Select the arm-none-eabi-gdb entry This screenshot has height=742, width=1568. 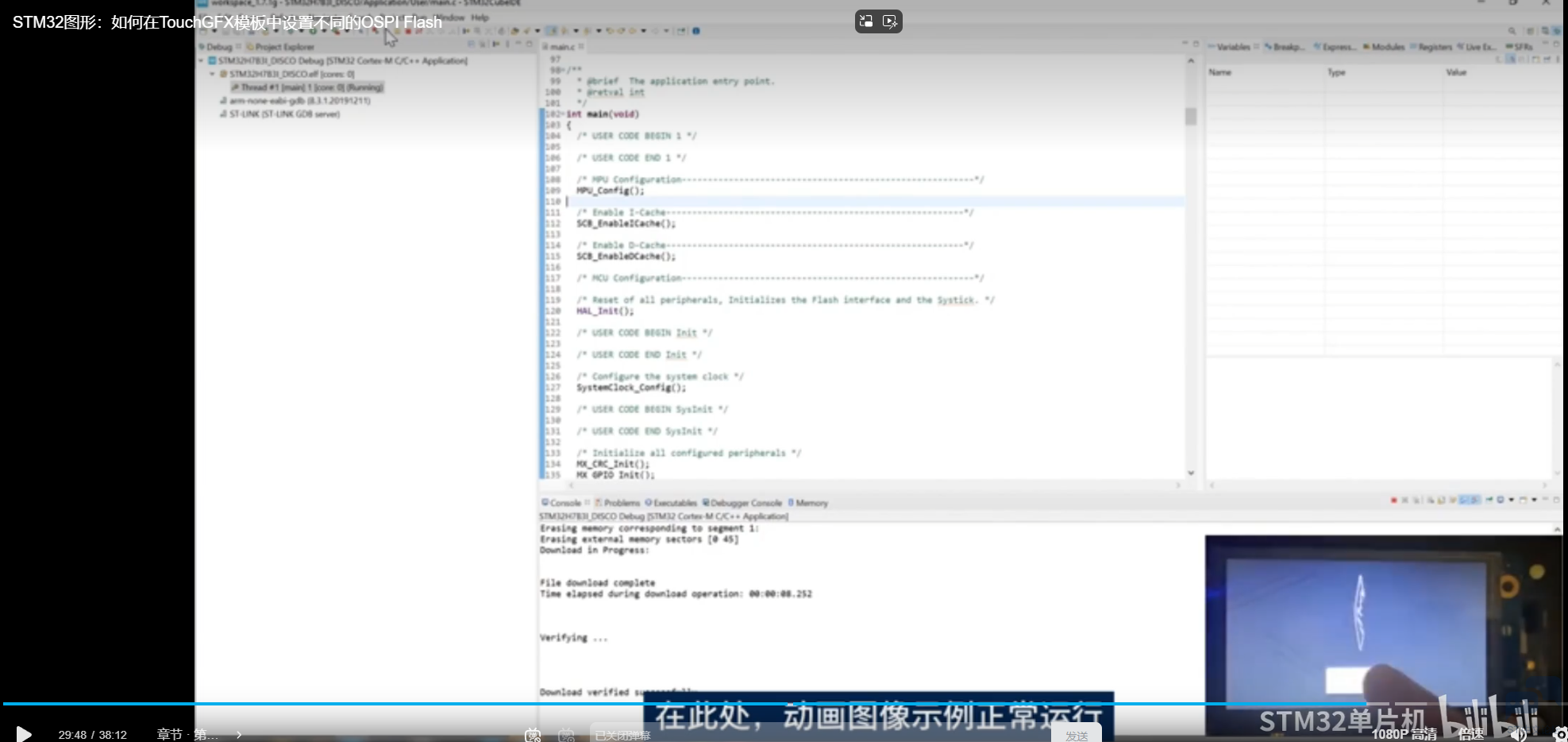(x=295, y=101)
